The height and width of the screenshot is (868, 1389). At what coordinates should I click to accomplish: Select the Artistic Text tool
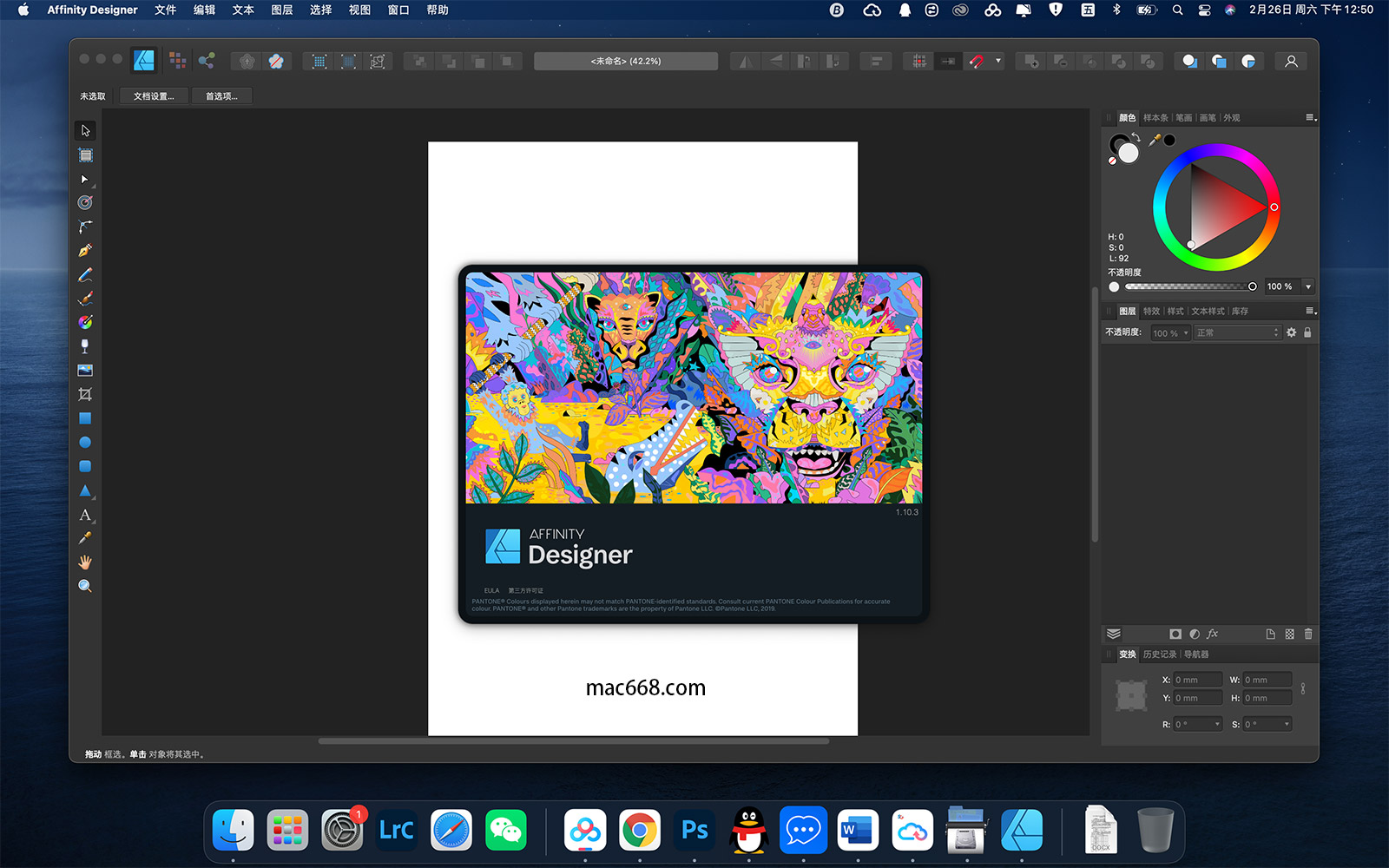(85, 515)
